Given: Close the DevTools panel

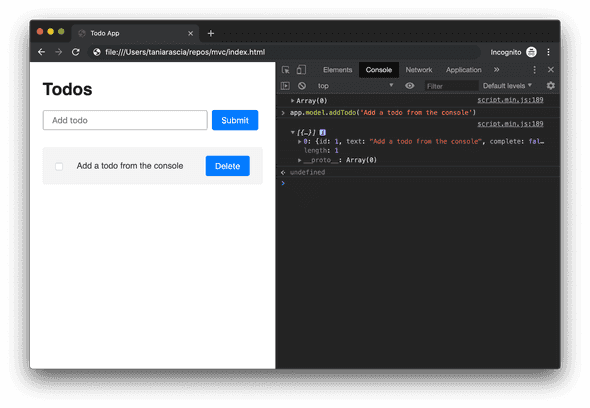Looking at the screenshot, I should coord(551,70).
